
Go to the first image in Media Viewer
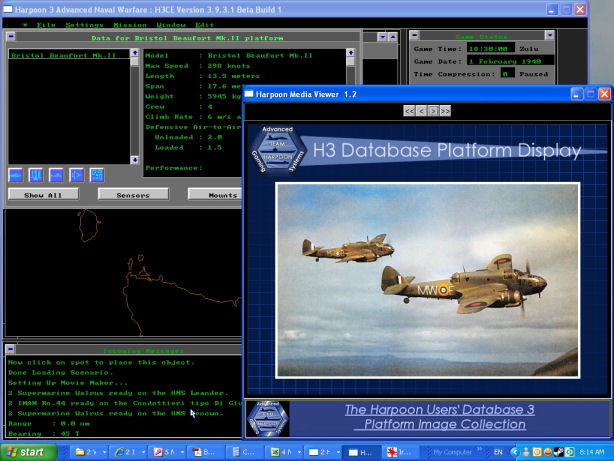(408, 110)
